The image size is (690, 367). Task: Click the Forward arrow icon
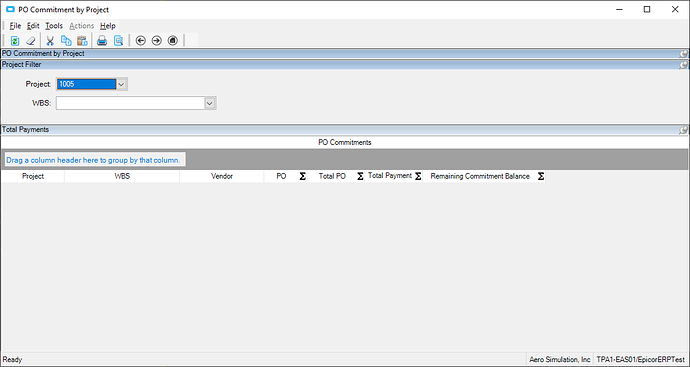pos(156,40)
